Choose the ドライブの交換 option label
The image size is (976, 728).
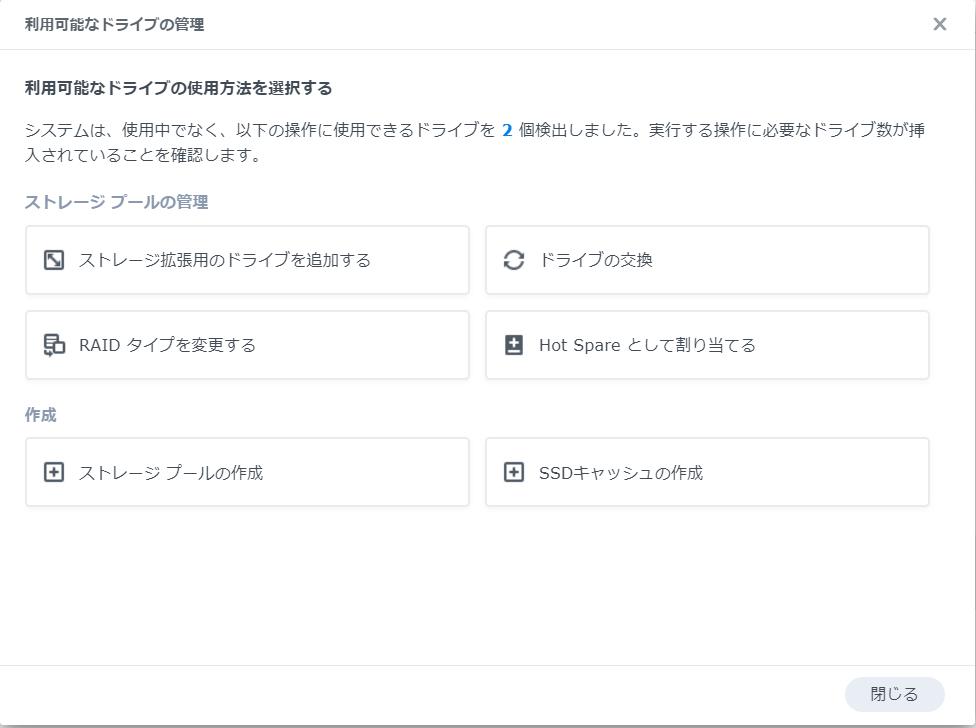595,260
